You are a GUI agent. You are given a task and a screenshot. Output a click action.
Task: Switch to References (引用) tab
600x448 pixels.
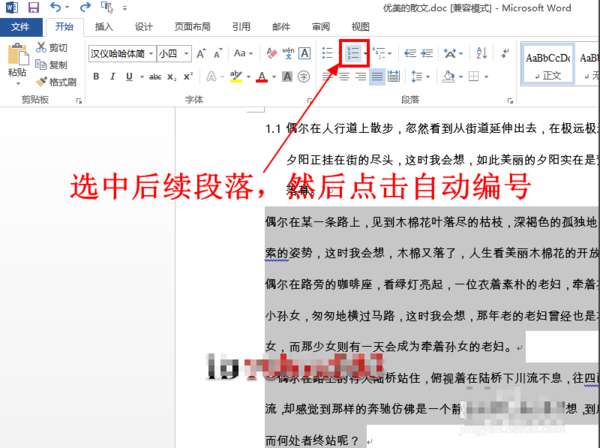(x=241, y=27)
